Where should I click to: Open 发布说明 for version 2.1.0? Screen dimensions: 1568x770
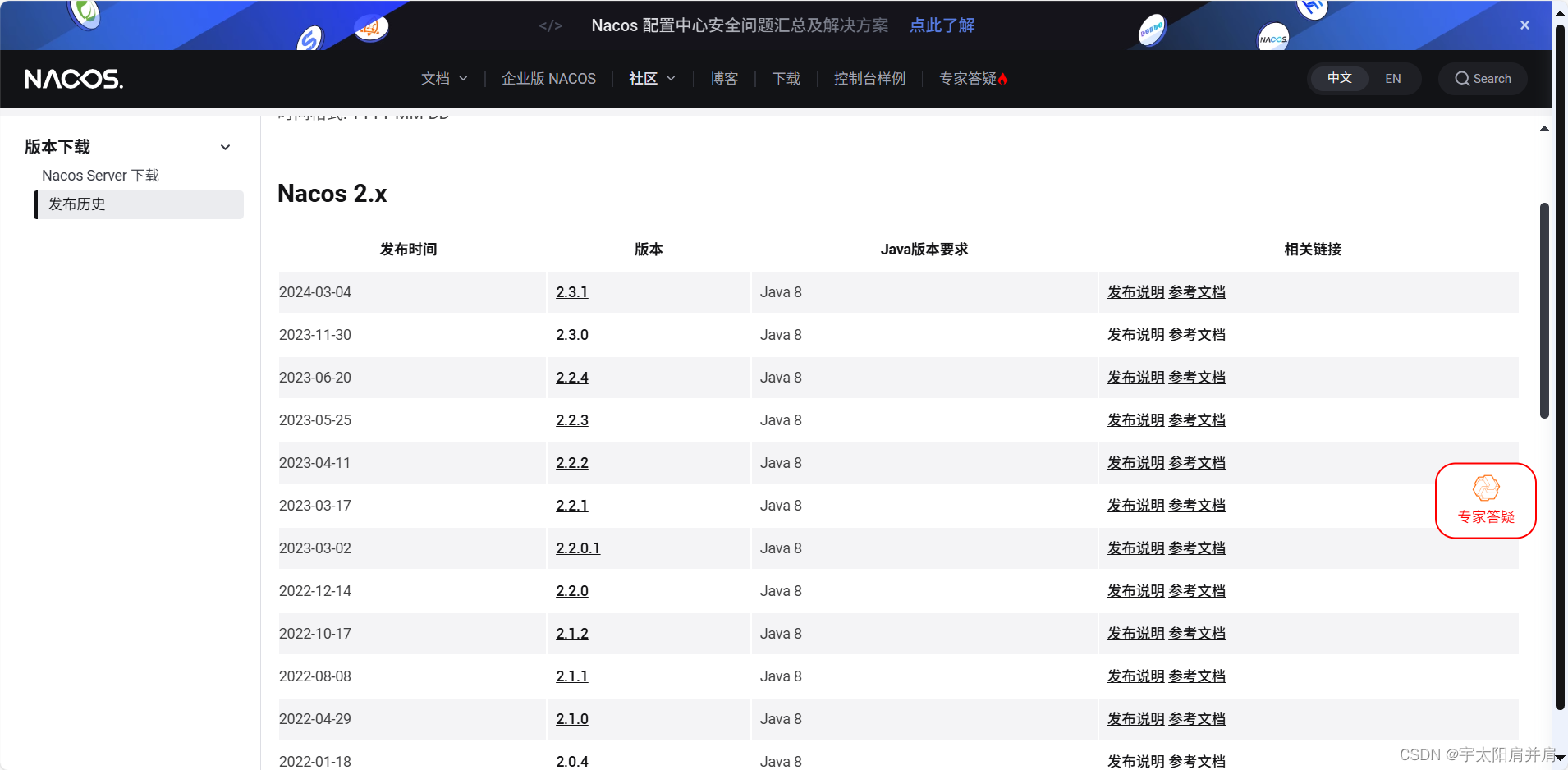tap(1135, 719)
